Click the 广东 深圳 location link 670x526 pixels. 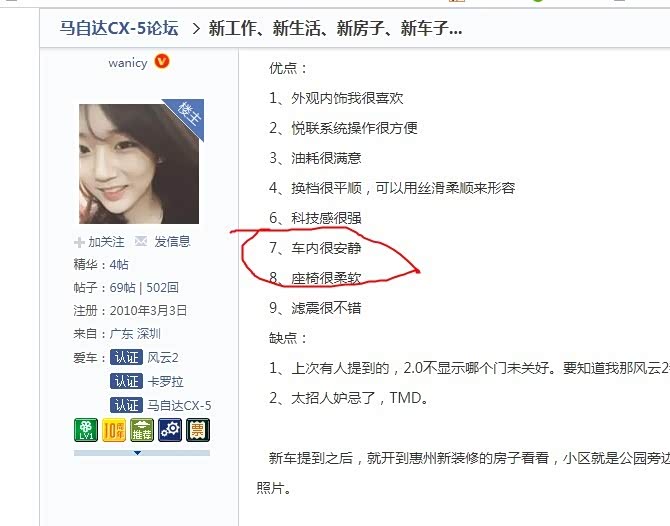(x=135, y=334)
